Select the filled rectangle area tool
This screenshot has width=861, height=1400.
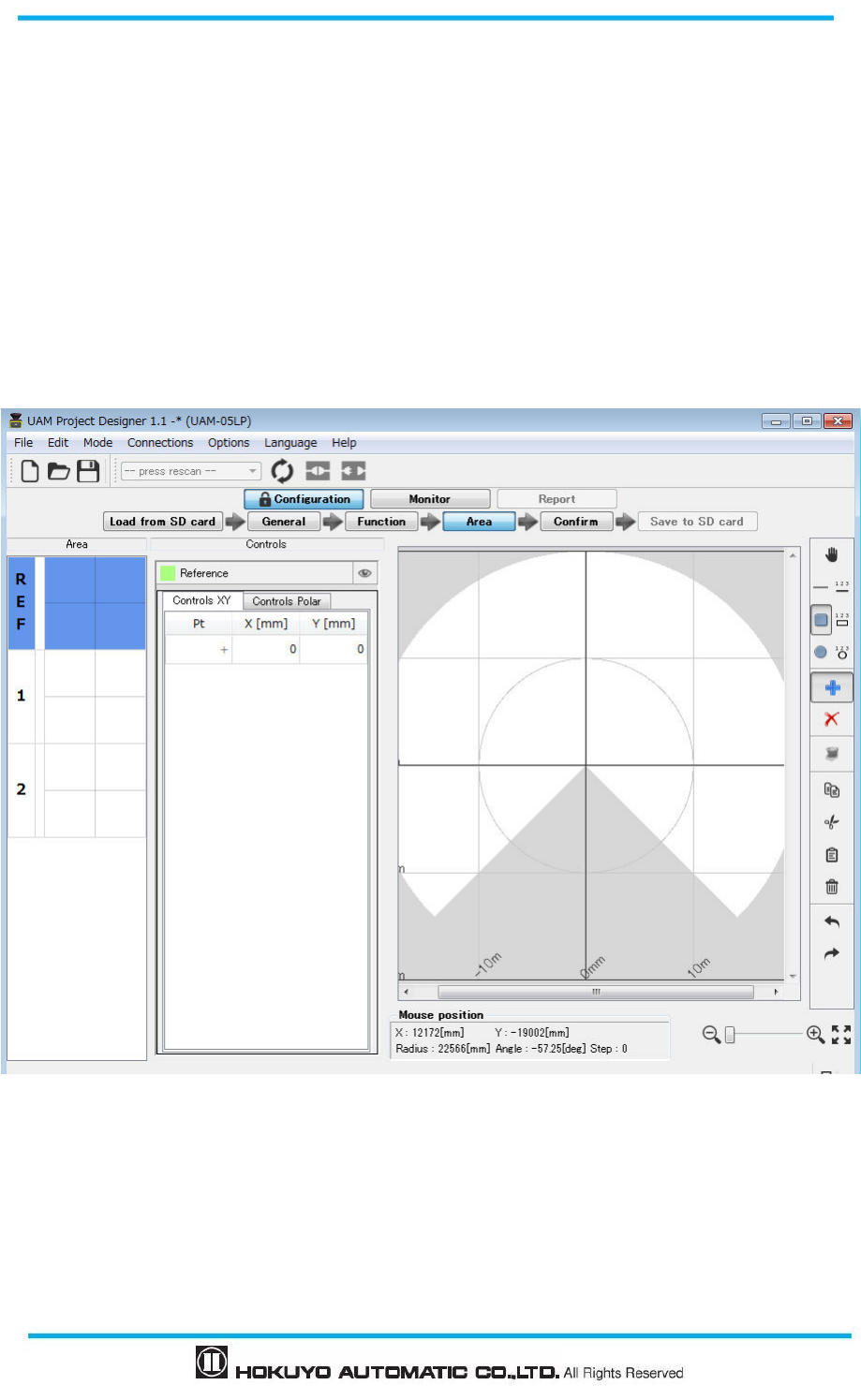click(x=821, y=620)
